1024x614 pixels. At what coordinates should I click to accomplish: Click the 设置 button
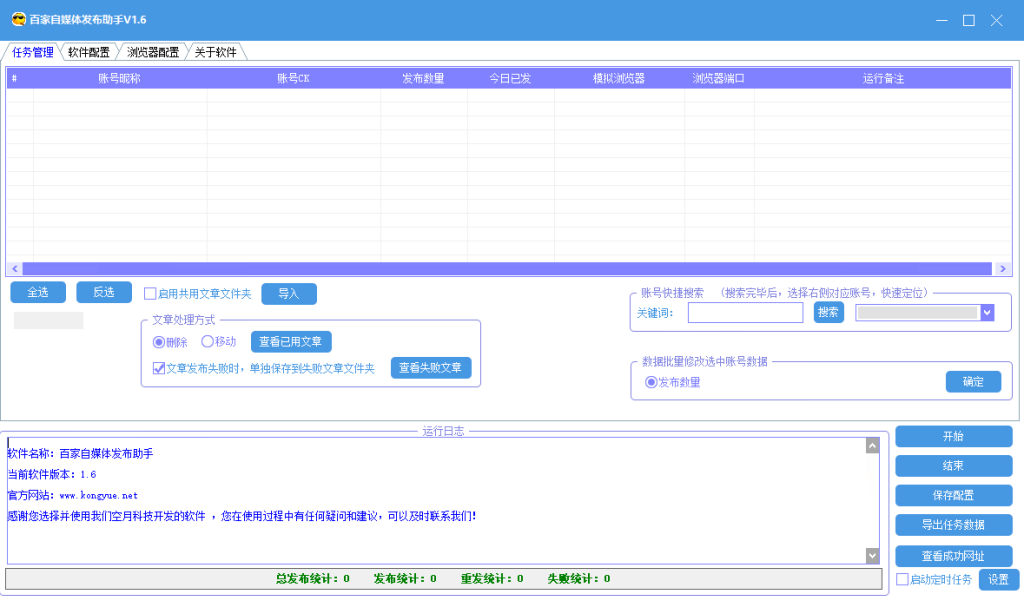(x=999, y=579)
